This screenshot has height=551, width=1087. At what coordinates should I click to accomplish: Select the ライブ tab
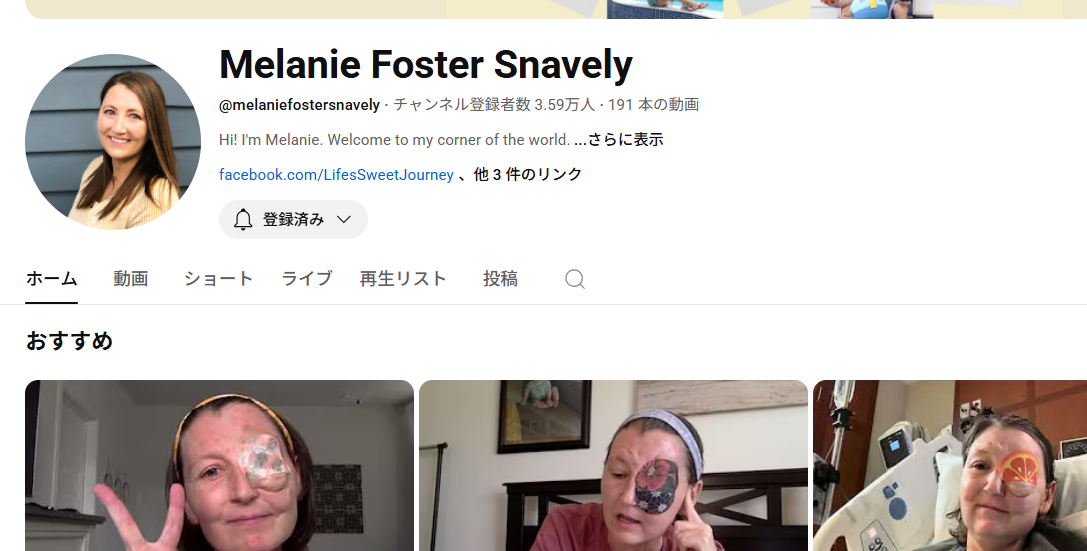(307, 279)
